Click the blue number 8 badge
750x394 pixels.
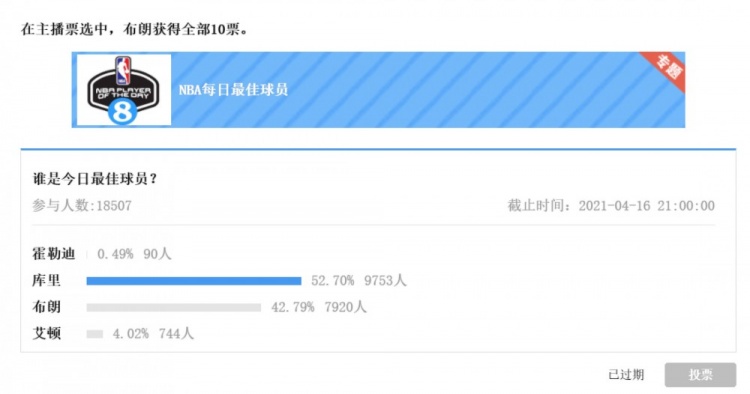tap(122, 112)
